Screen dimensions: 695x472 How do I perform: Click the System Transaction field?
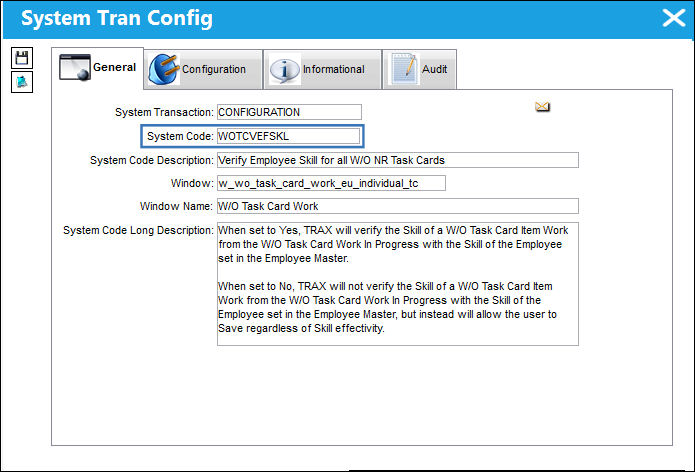tap(289, 112)
